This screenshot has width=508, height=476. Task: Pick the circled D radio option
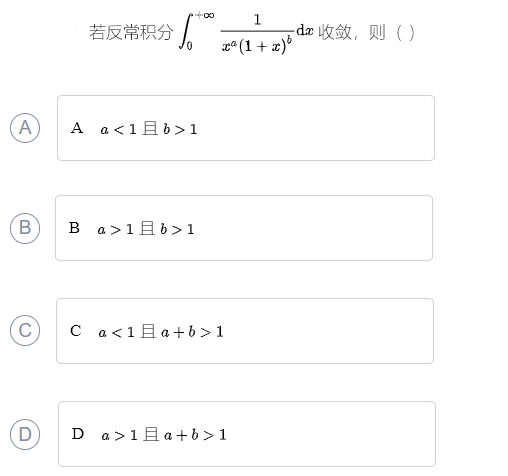click(25, 434)
